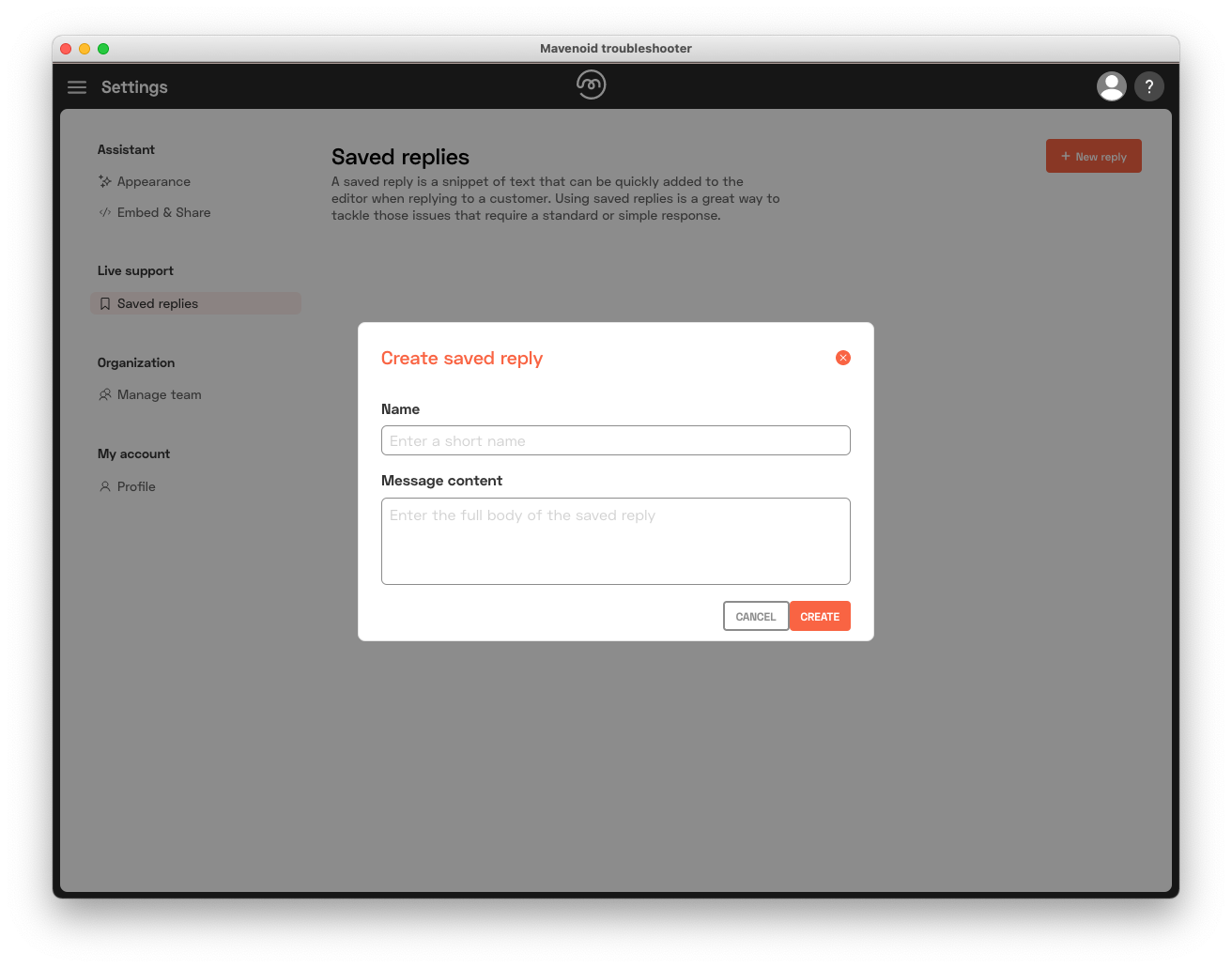This screenshot has width=1232, height=968.
Task: Click the macOS green zoom button
Action: [103, 49]
